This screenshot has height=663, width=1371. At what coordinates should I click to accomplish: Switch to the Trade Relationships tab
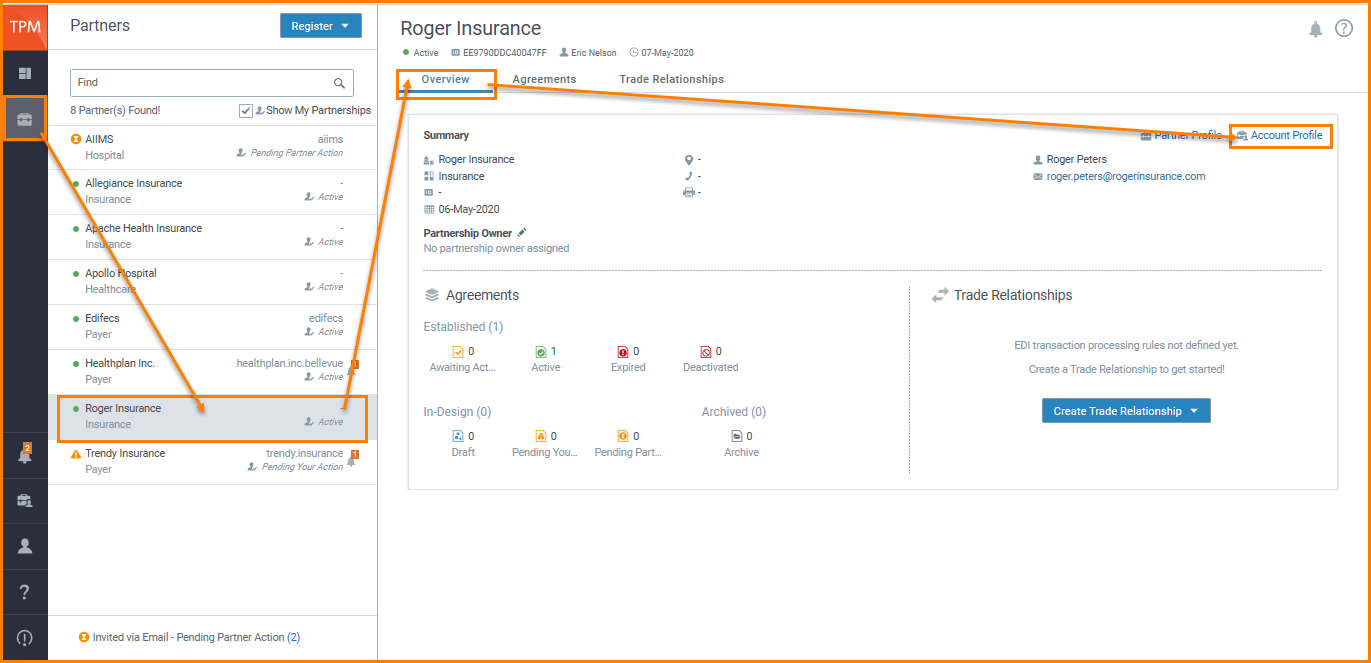pos(671,79)
